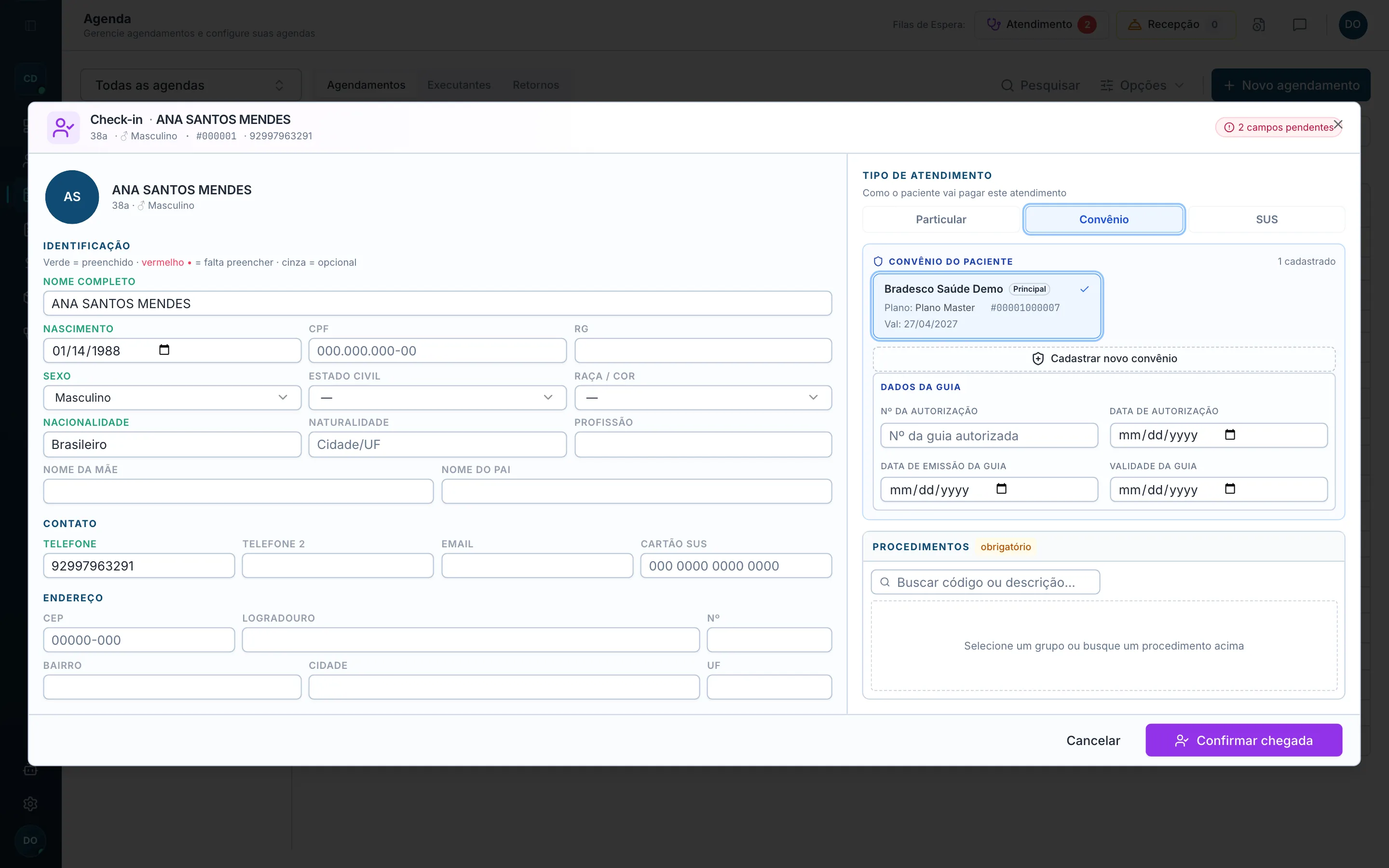Click the CPF input field
This screenshot has height=868, width=1389.
tap(437, 350)
